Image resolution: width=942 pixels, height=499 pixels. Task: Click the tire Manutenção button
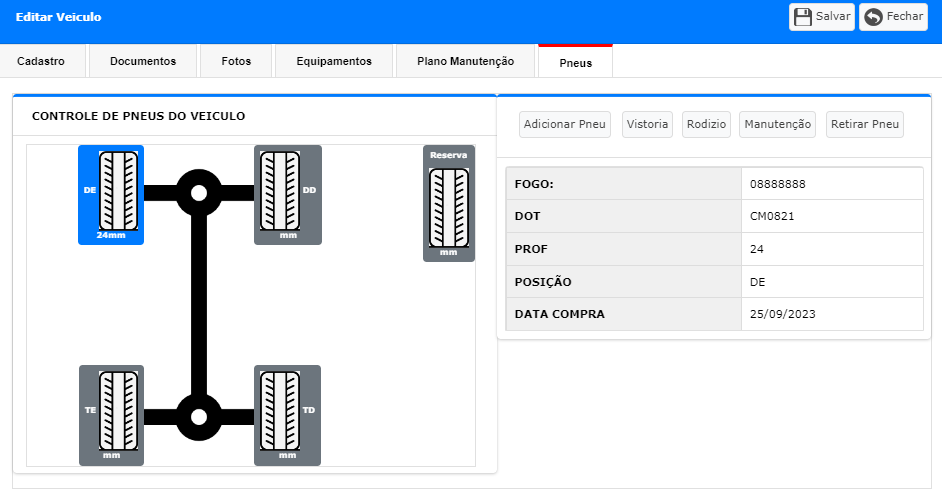pos(777,124)
